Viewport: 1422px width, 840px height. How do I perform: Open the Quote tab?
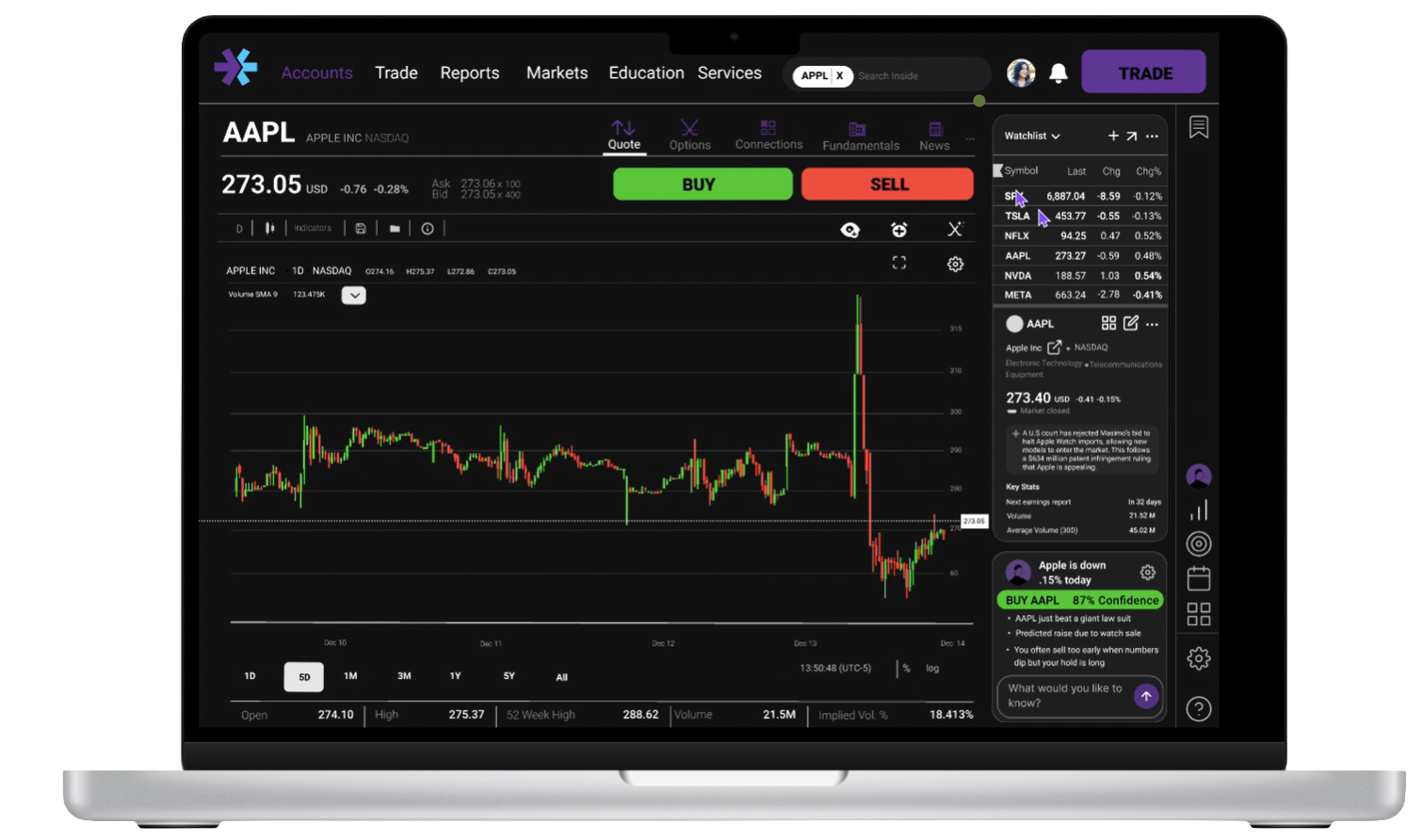pos(623,136)
